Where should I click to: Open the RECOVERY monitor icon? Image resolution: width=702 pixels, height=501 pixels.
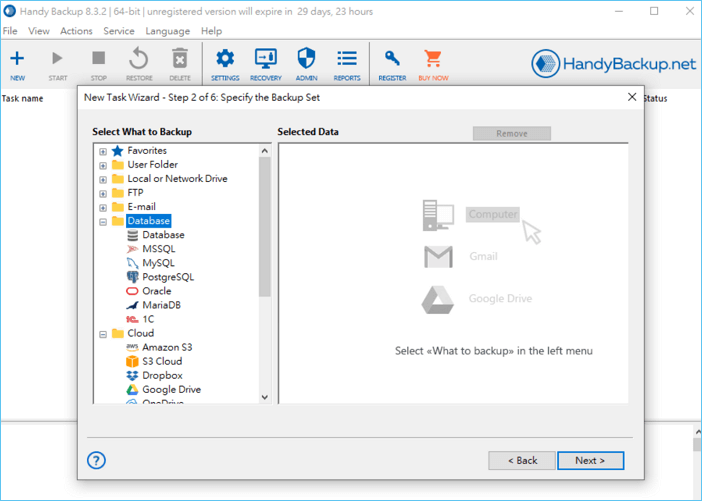(x=265, y=59)
